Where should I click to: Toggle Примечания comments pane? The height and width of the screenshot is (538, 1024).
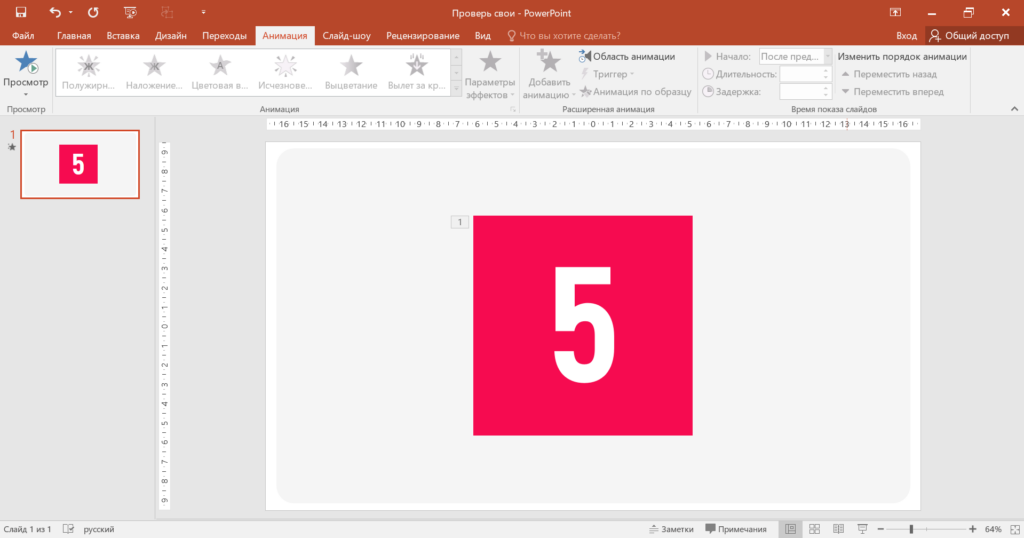click(736, 528)
